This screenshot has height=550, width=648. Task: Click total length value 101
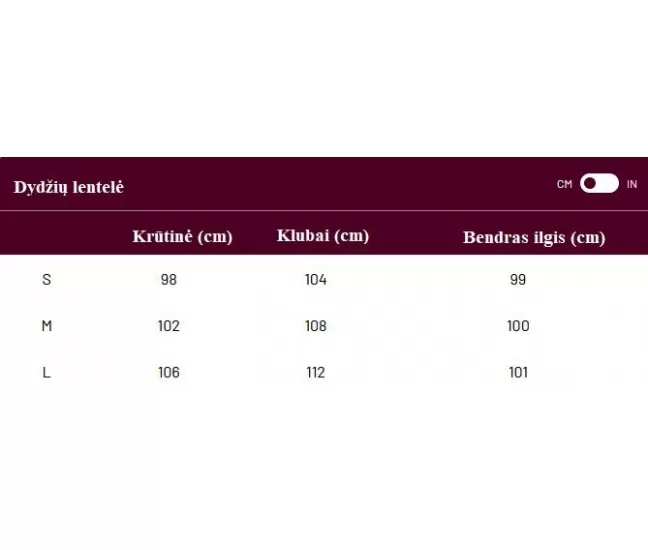(518, 372)
